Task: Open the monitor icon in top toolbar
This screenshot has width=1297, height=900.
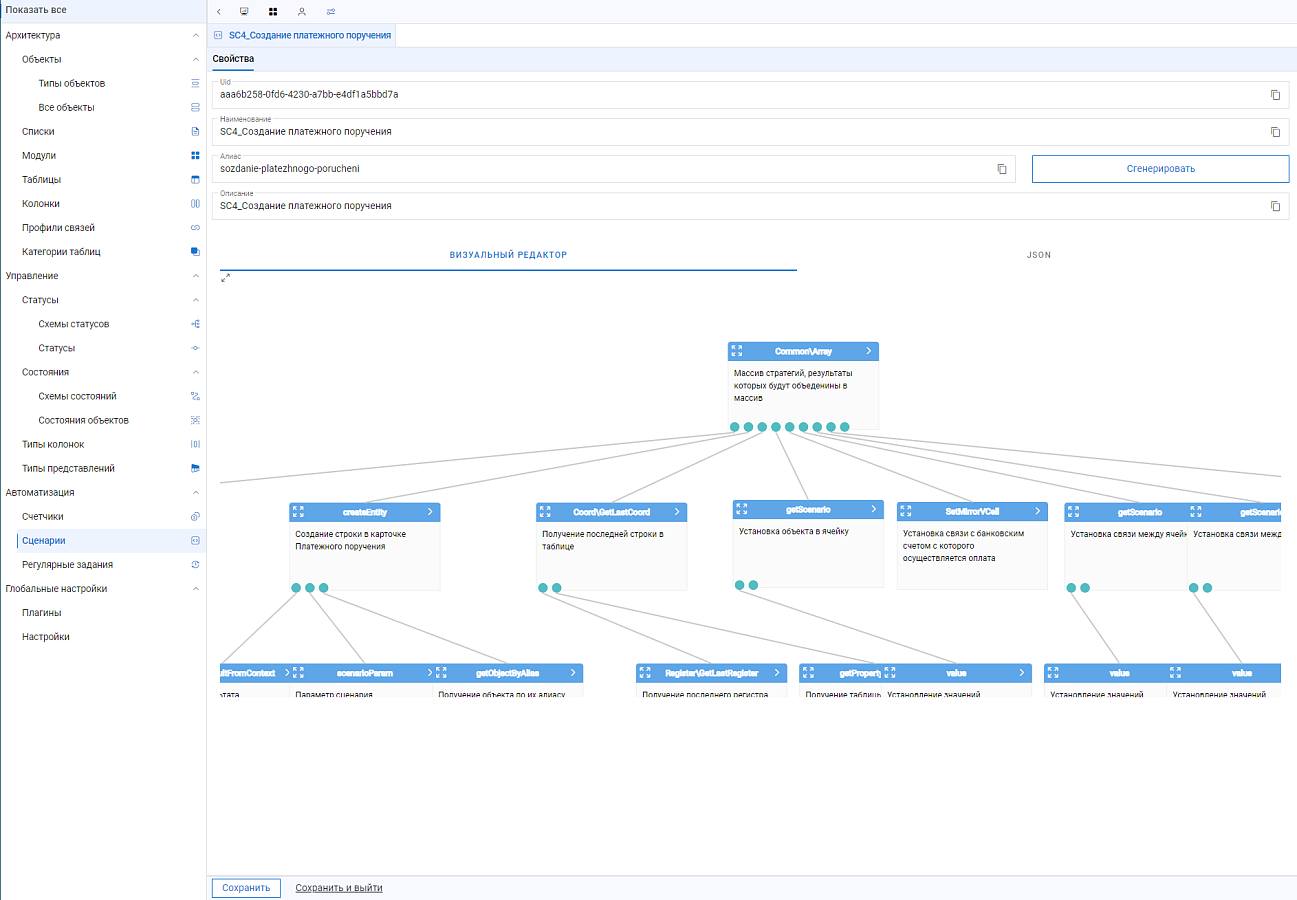Action: click(x=244, y=11)
